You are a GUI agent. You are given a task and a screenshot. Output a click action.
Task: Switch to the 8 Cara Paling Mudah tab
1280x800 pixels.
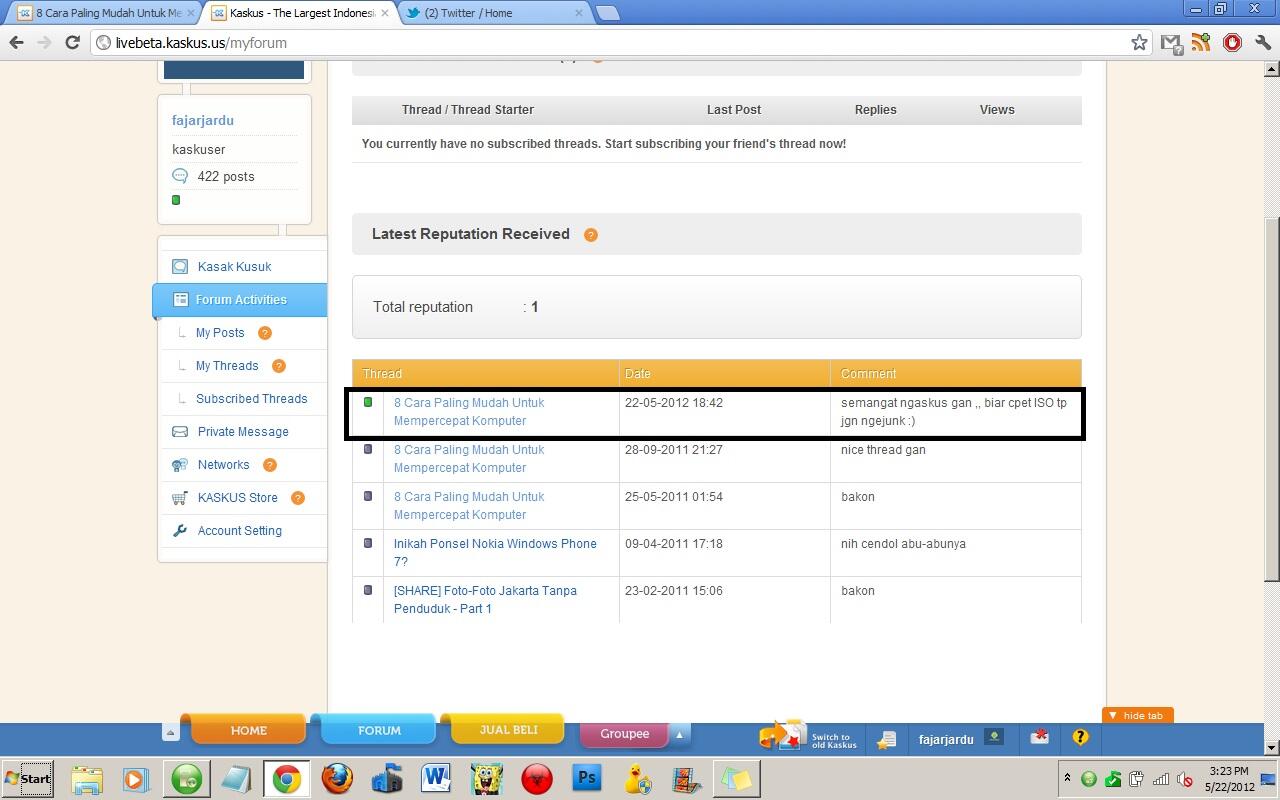[101, 13]
